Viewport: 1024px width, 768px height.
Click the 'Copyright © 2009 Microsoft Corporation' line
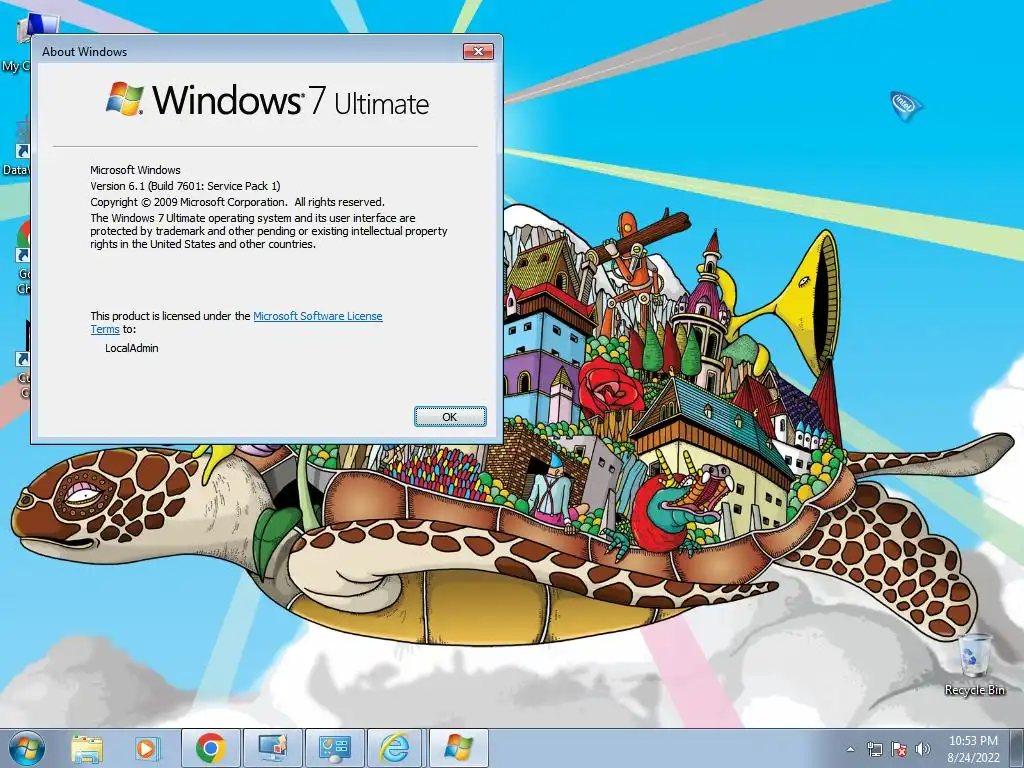pos(238,202)
